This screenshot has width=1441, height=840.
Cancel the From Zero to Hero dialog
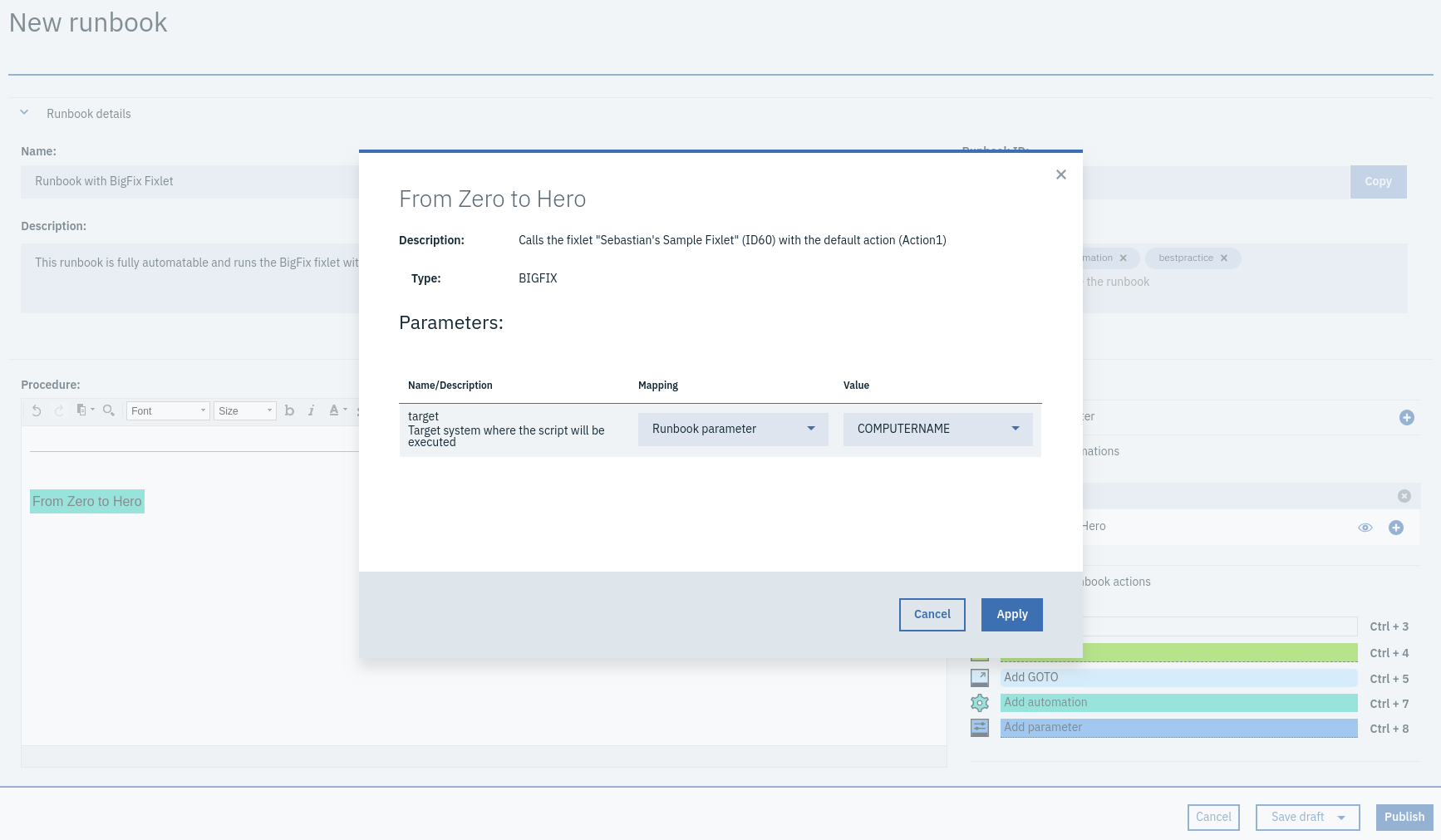(x=932, y=615)
